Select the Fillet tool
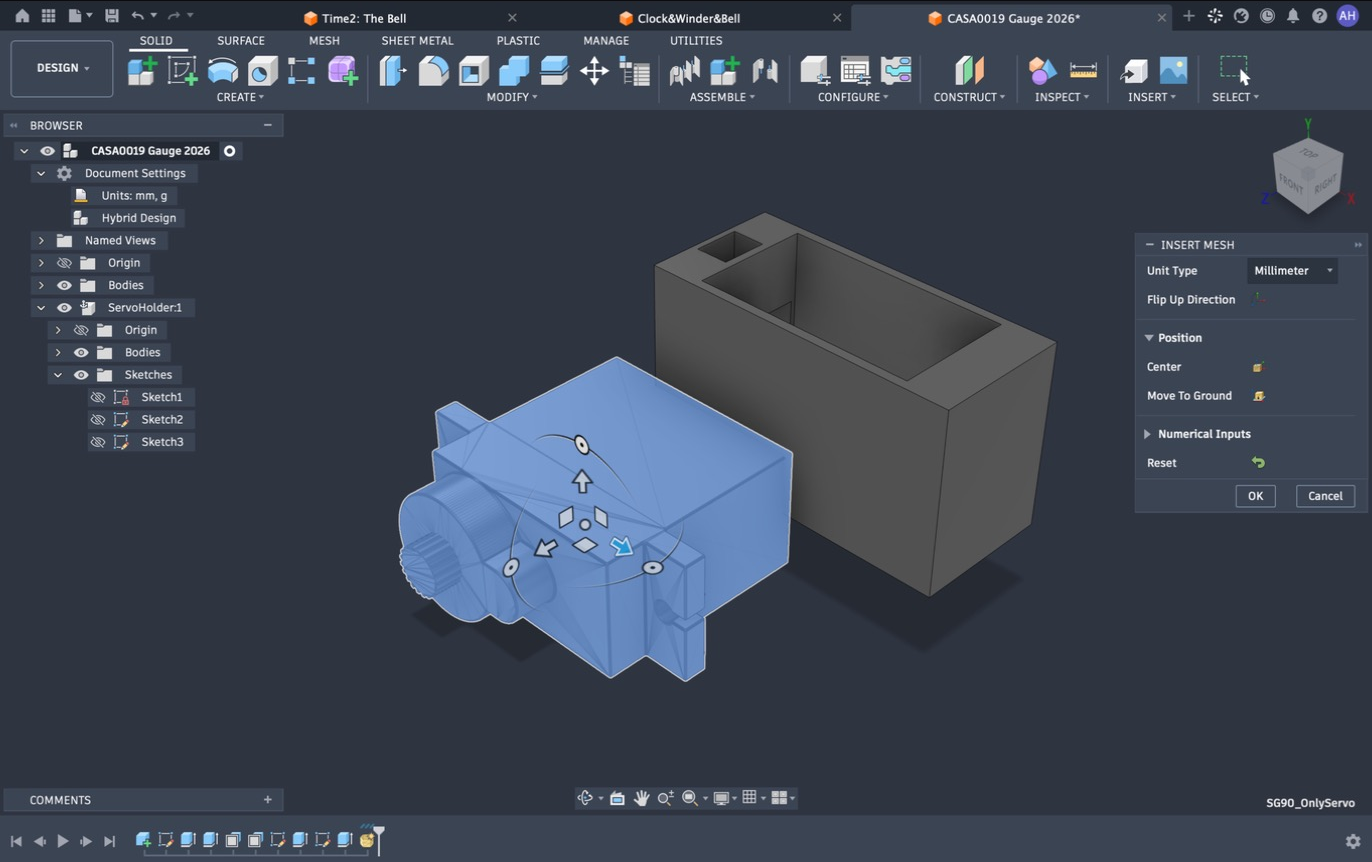 [433, 71]
